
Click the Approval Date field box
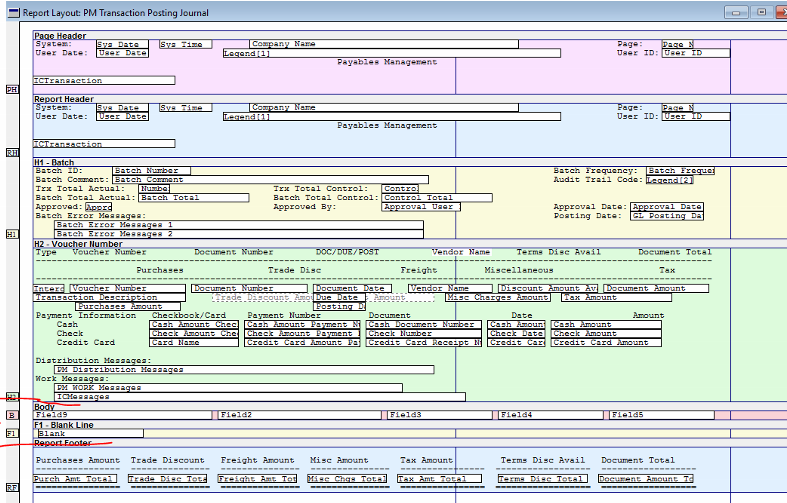pyautogui.click(x=667, y=207)
